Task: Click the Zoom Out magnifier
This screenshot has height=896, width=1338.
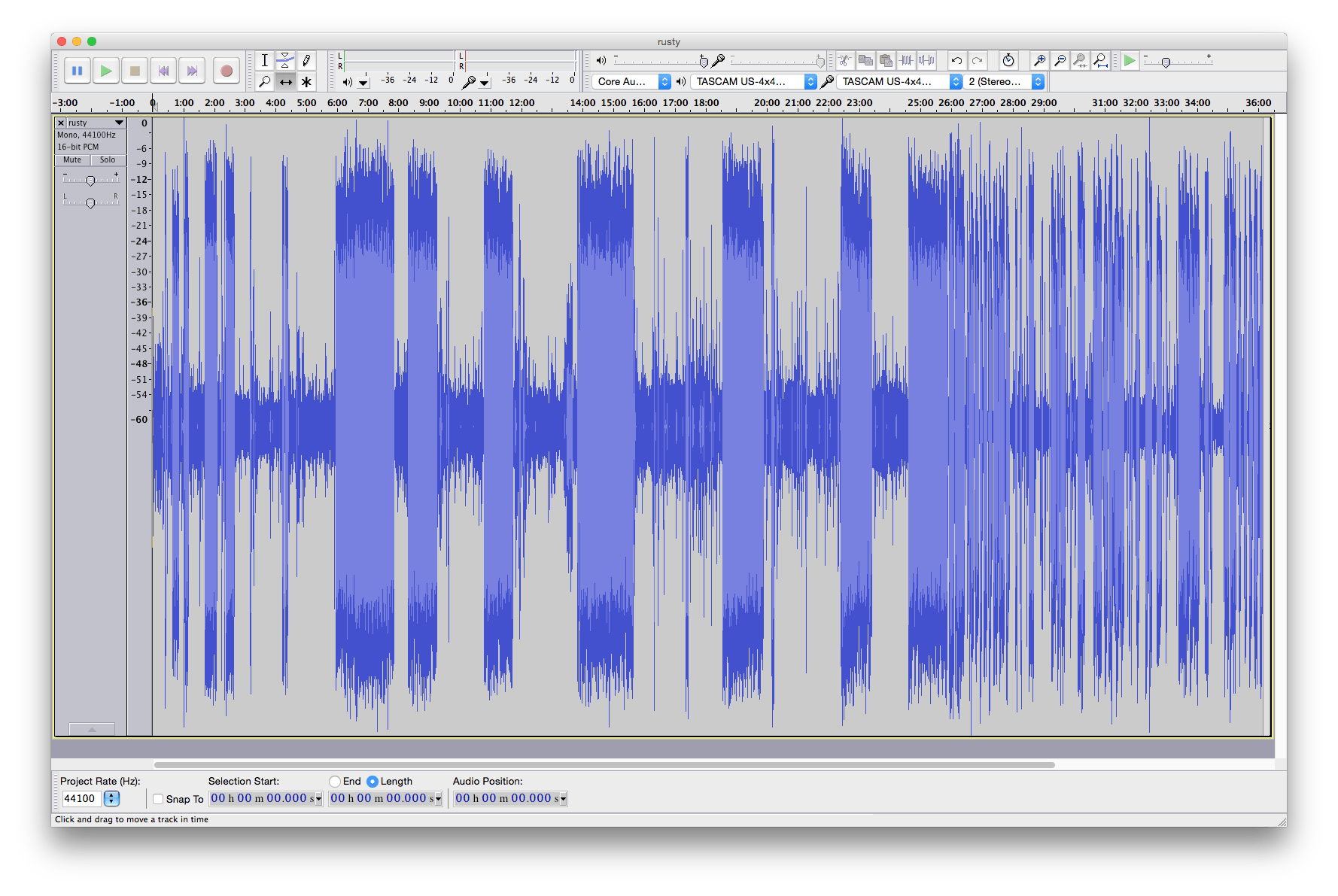Action: [1060, 61]
